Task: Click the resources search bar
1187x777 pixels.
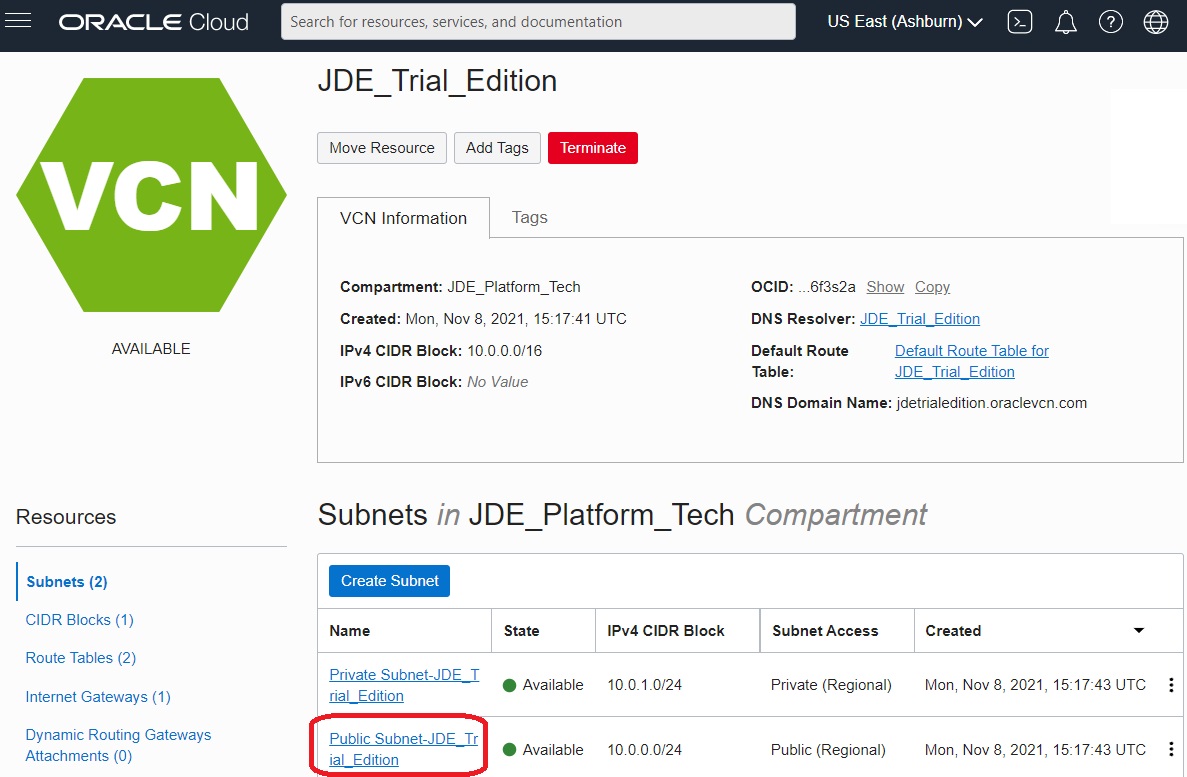Action: [538, 21]
